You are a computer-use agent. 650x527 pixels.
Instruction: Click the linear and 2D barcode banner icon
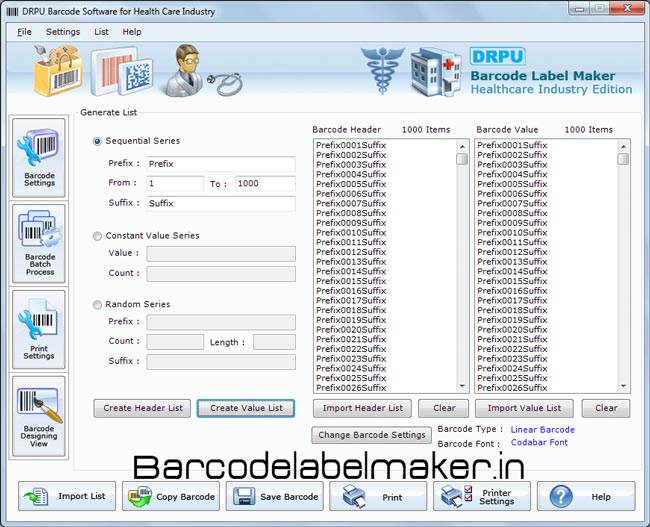point(121,71)
